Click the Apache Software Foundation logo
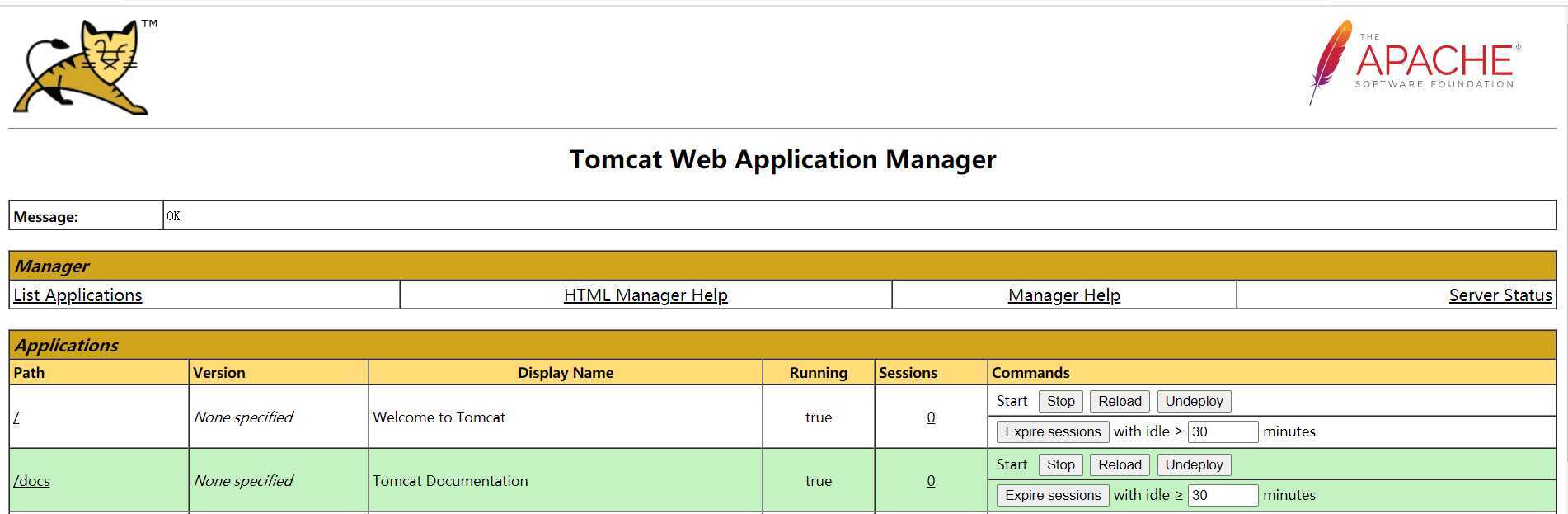The height and width of the screenshot is (514, 1568). (1415, 63)
